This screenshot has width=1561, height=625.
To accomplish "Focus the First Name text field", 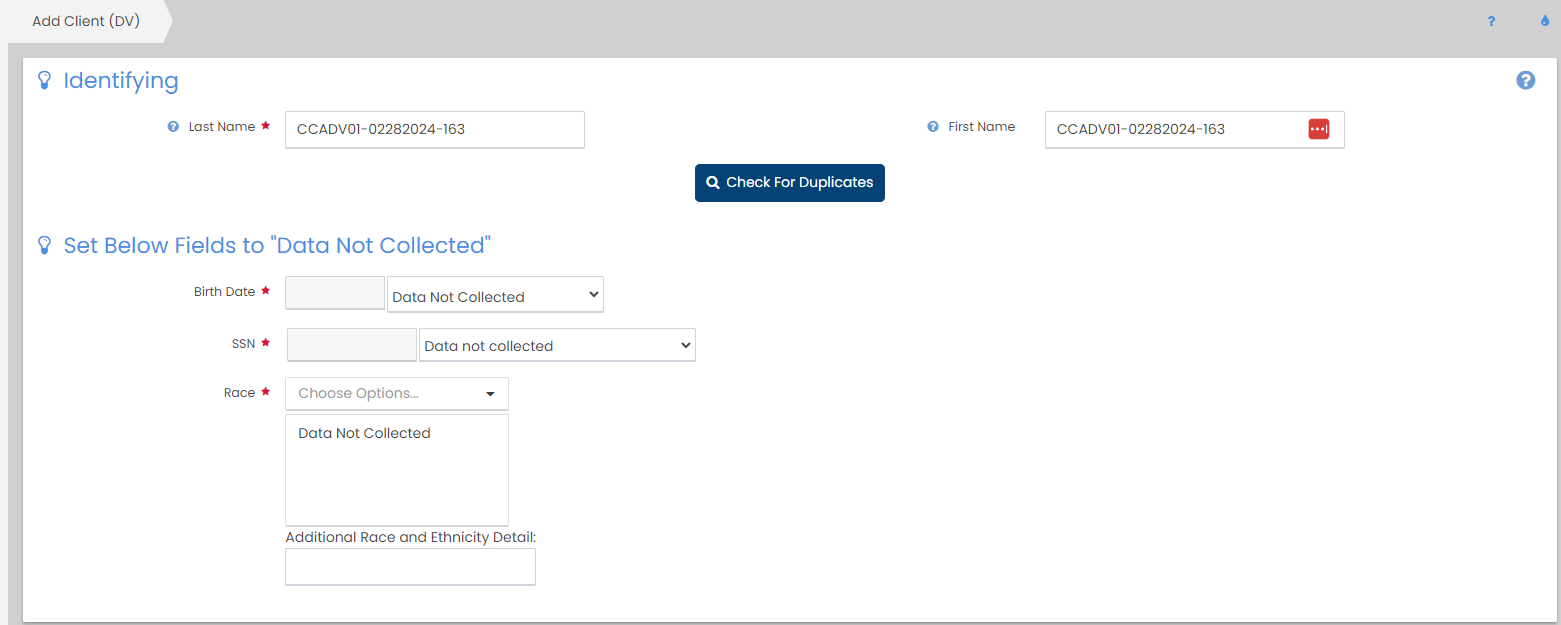I will coord(1175,129).
